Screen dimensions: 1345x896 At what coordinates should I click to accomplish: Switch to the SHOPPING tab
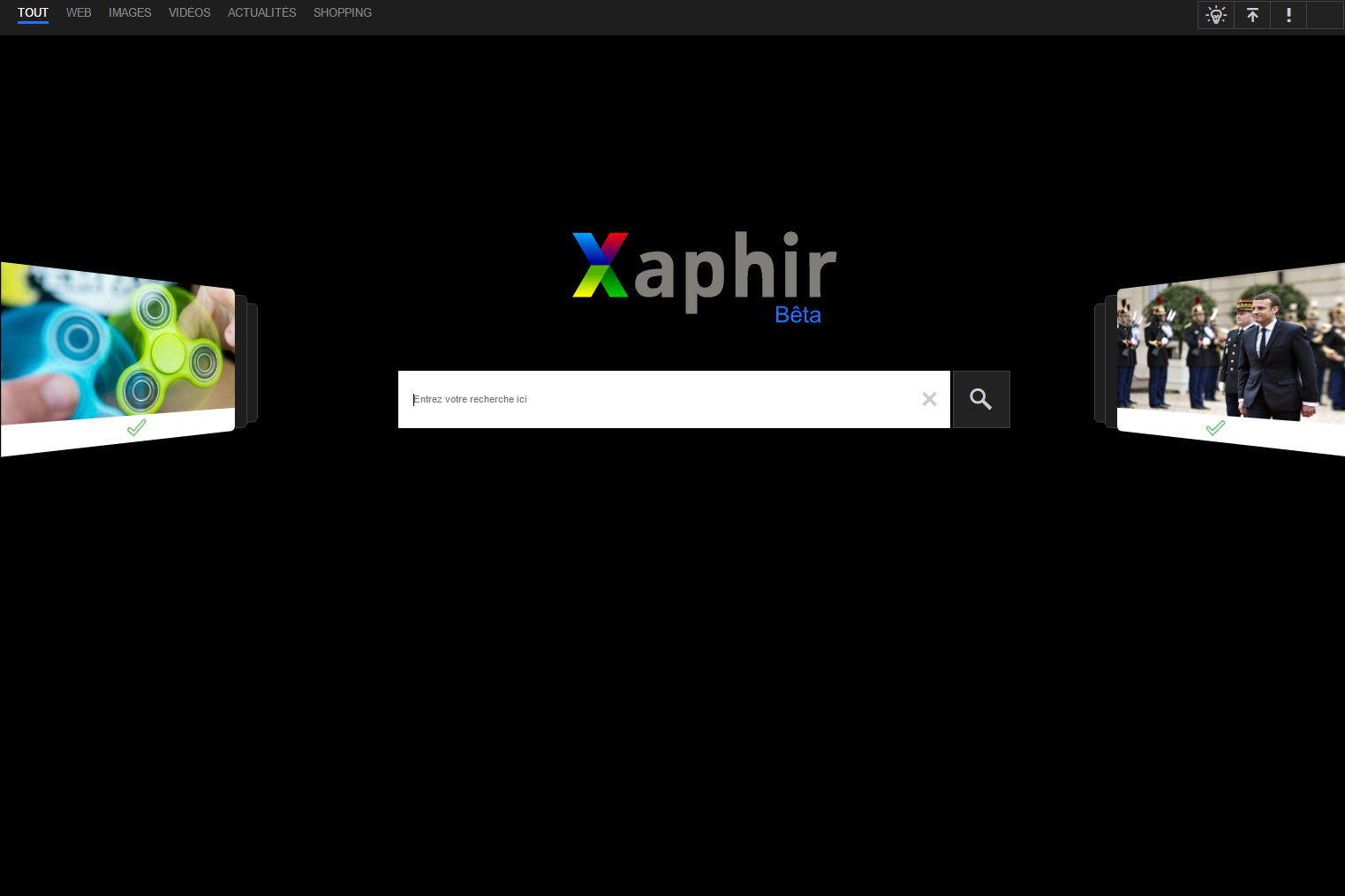342,12
